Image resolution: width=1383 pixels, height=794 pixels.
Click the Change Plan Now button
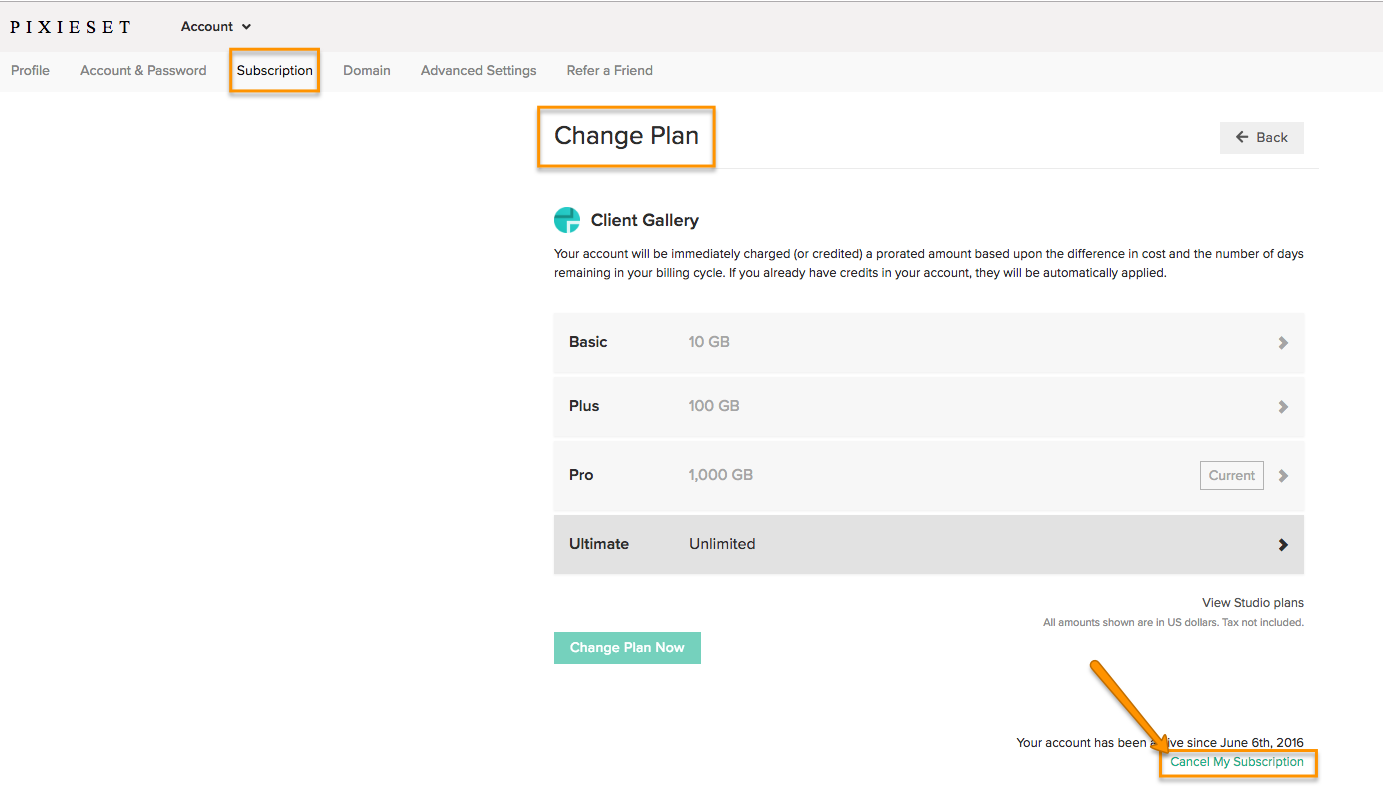point(627,648)
